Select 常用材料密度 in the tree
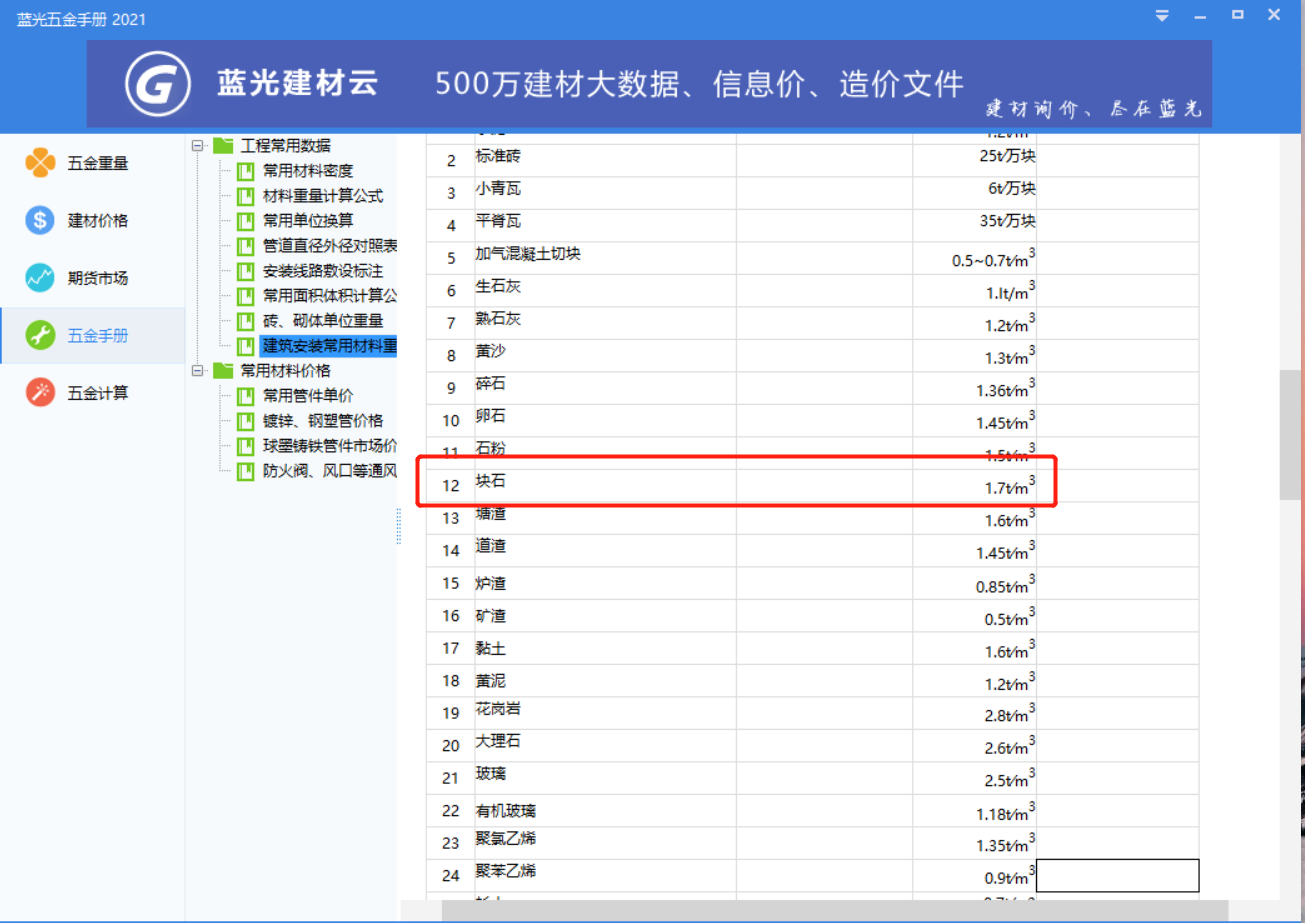1305x923 pixels. tap(308, 171)
